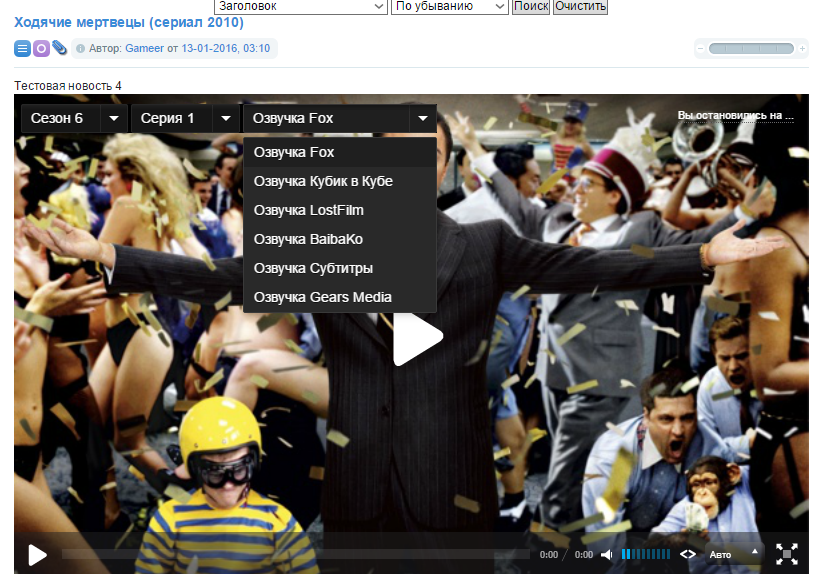Viewport: 823px width, 582px height.
Task: Open the Заголовок search field dropdown
Action: point(301,7)
